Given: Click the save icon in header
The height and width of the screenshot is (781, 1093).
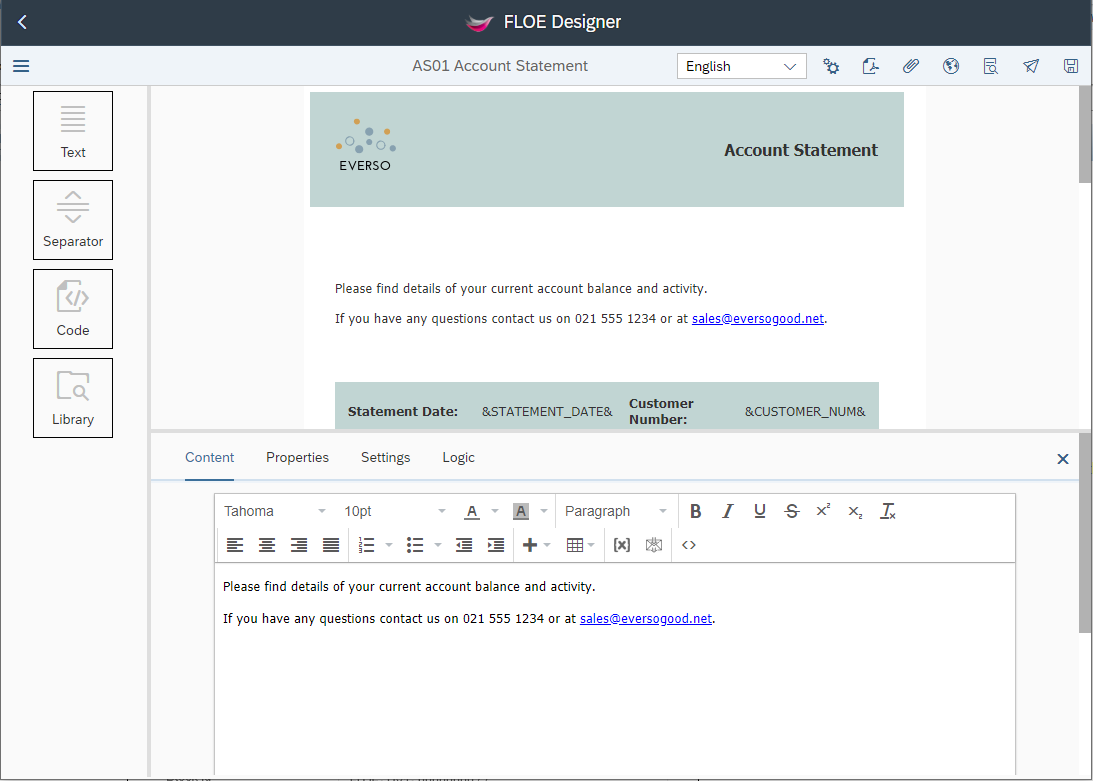Looking at the screenshot, I should pos(1071,66).
